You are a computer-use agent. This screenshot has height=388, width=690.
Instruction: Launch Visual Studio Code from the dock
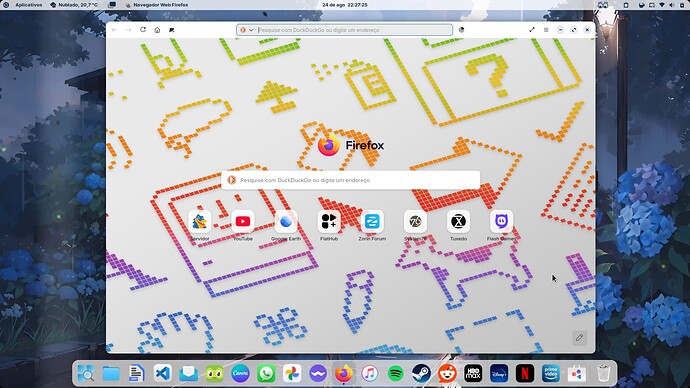click(163, 373)
